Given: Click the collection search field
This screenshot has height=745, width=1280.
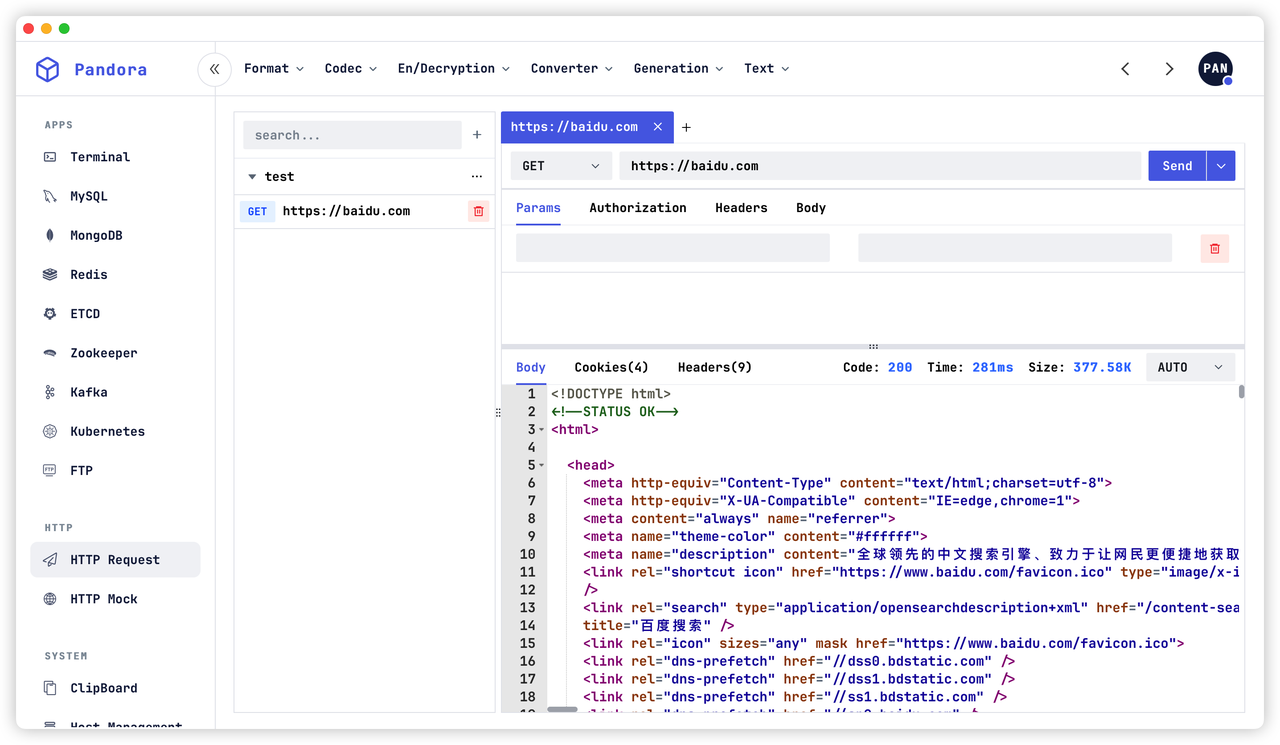Looking at the screenshot, I should (x=353, y=135).
